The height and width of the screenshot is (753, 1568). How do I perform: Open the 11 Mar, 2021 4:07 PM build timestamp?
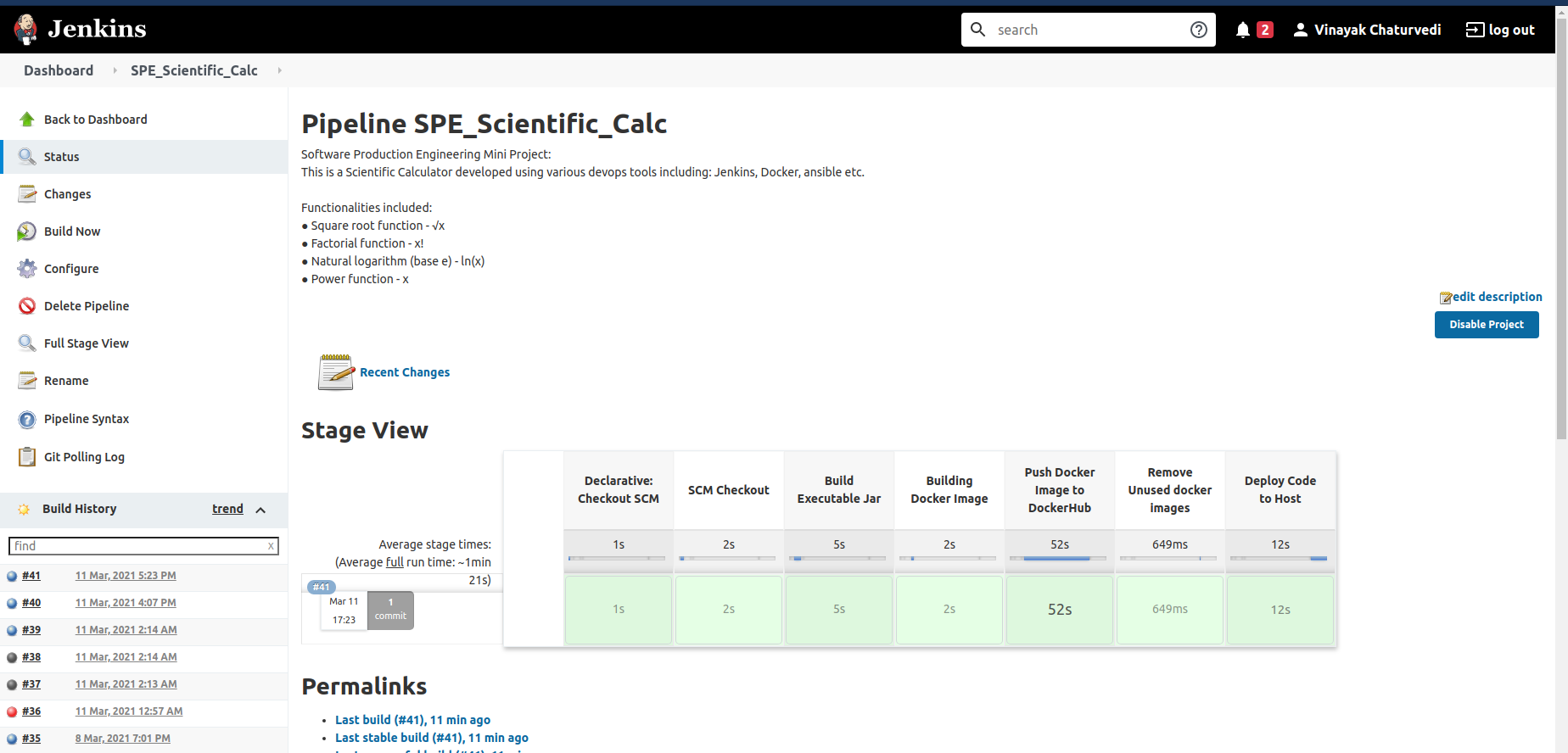pyautogui.click(x=126, y=603)
